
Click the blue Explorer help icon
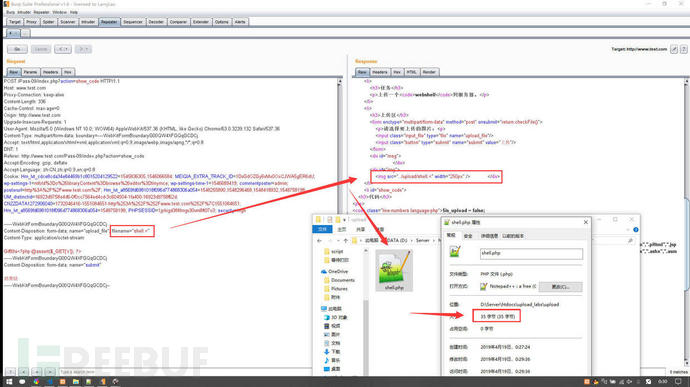(x=635, y=229)
